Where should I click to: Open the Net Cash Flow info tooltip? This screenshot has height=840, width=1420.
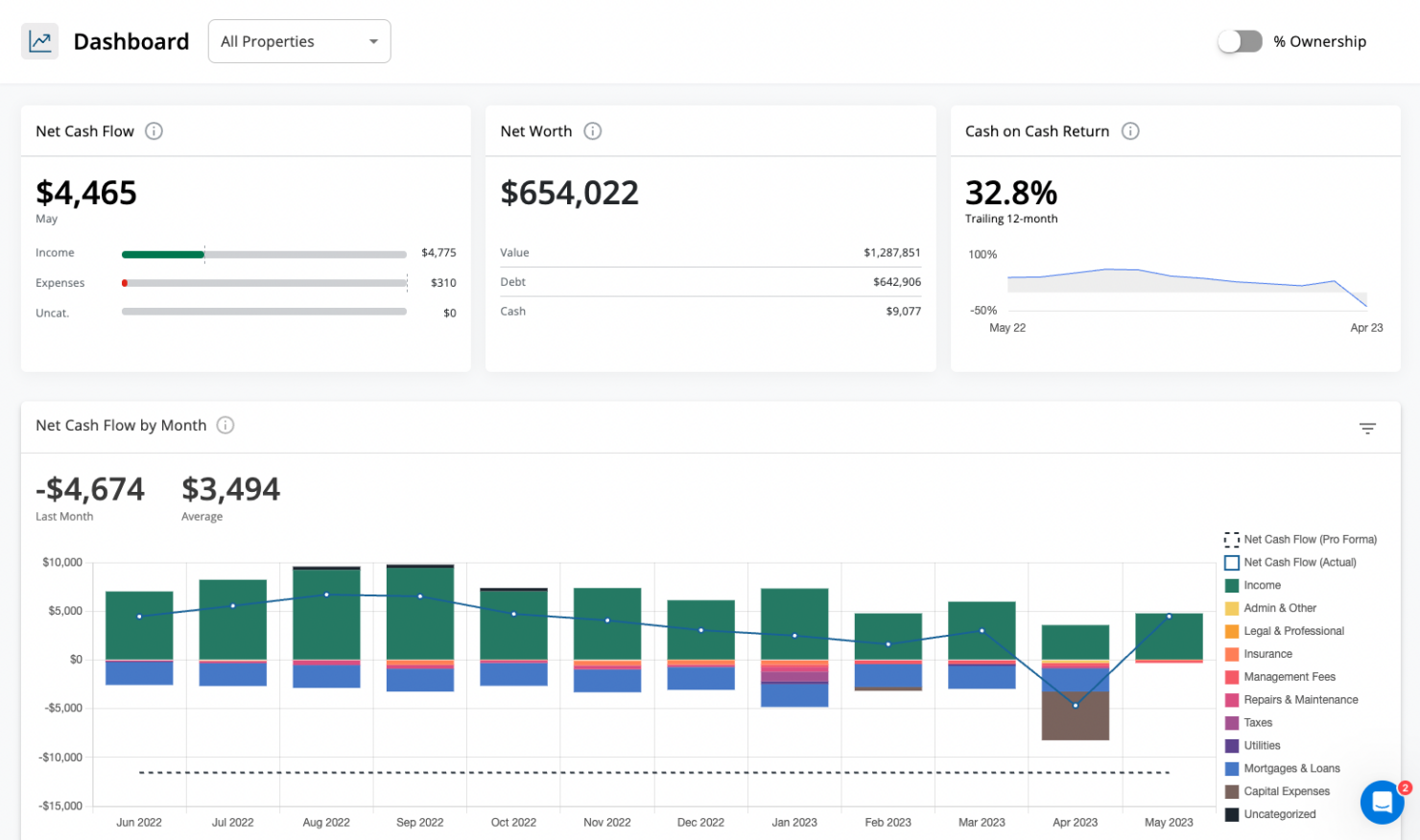[x=154, y=131]
